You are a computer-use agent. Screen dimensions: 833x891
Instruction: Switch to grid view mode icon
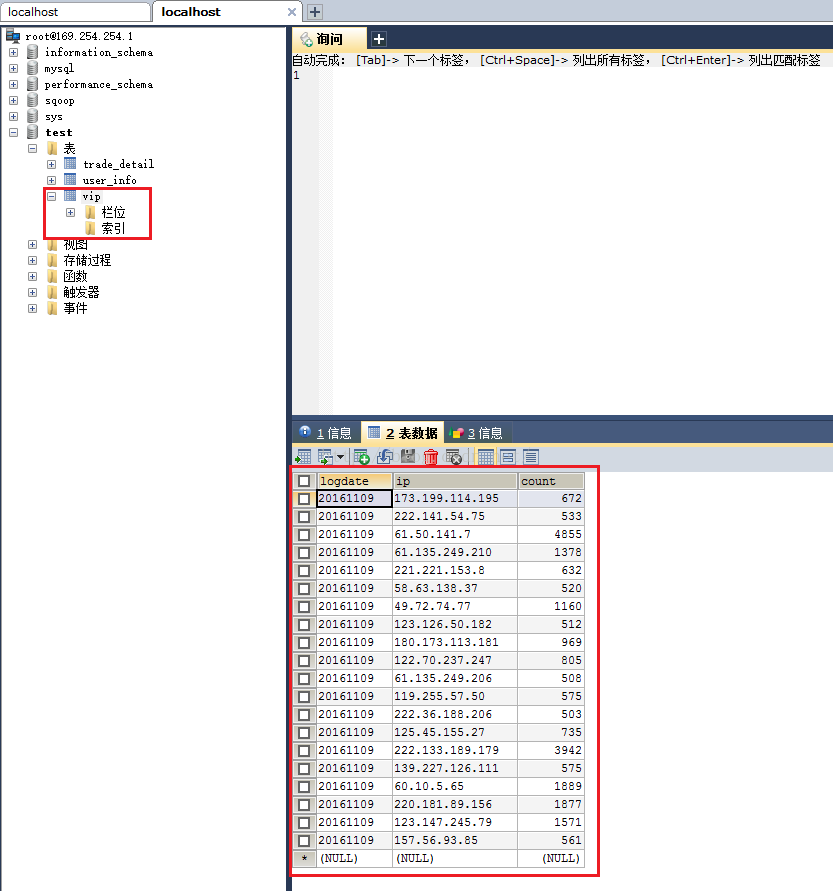coord(485,456)
